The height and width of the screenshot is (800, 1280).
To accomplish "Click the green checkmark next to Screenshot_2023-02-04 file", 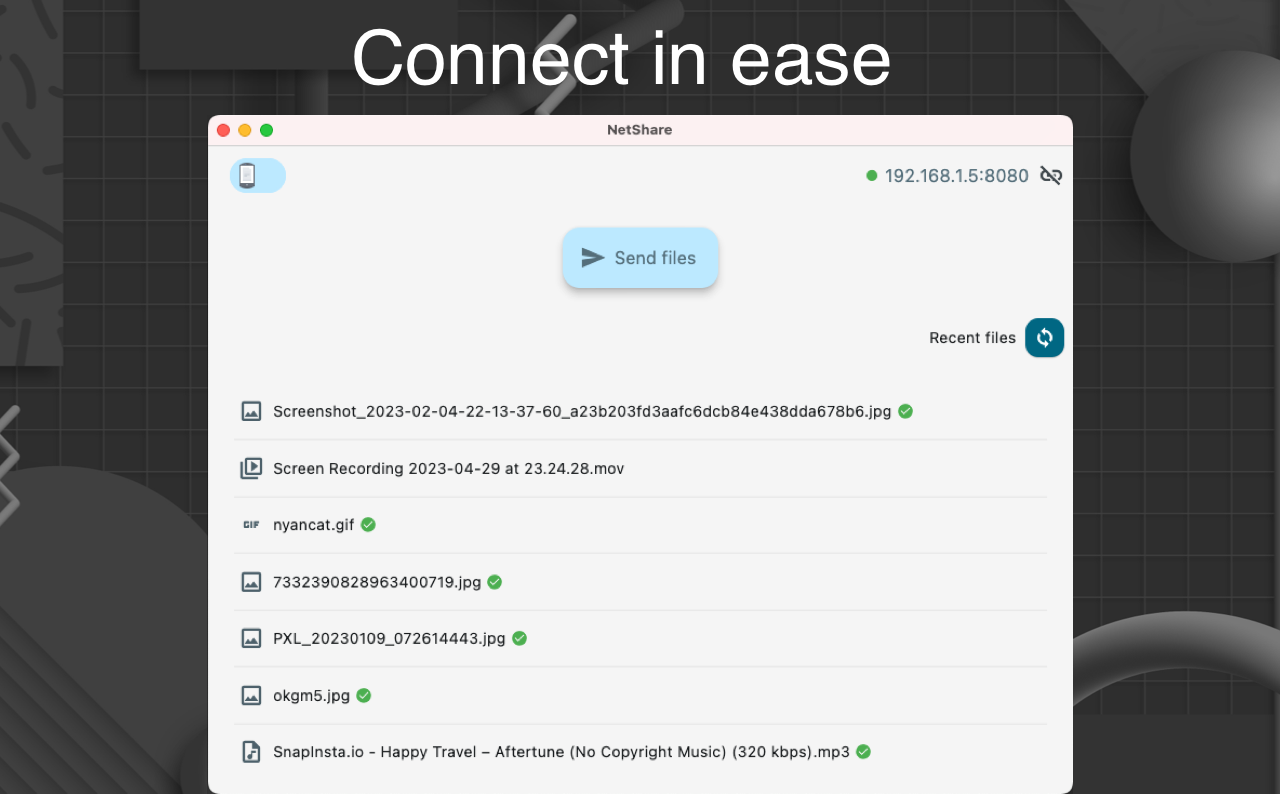I will pos(906,411).
